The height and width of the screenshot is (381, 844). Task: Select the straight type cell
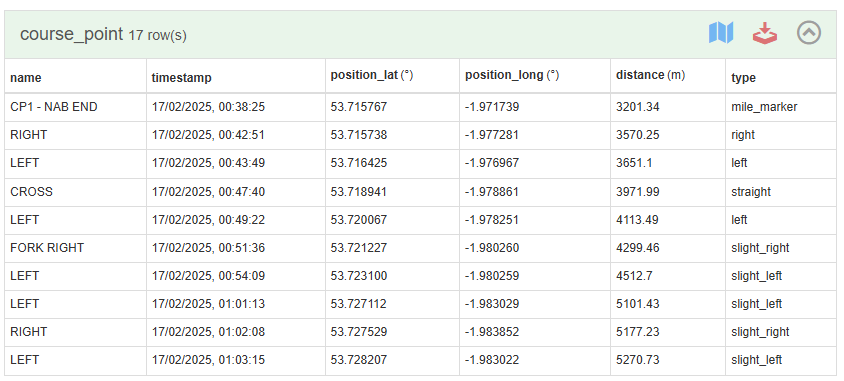tap(780, 192)
